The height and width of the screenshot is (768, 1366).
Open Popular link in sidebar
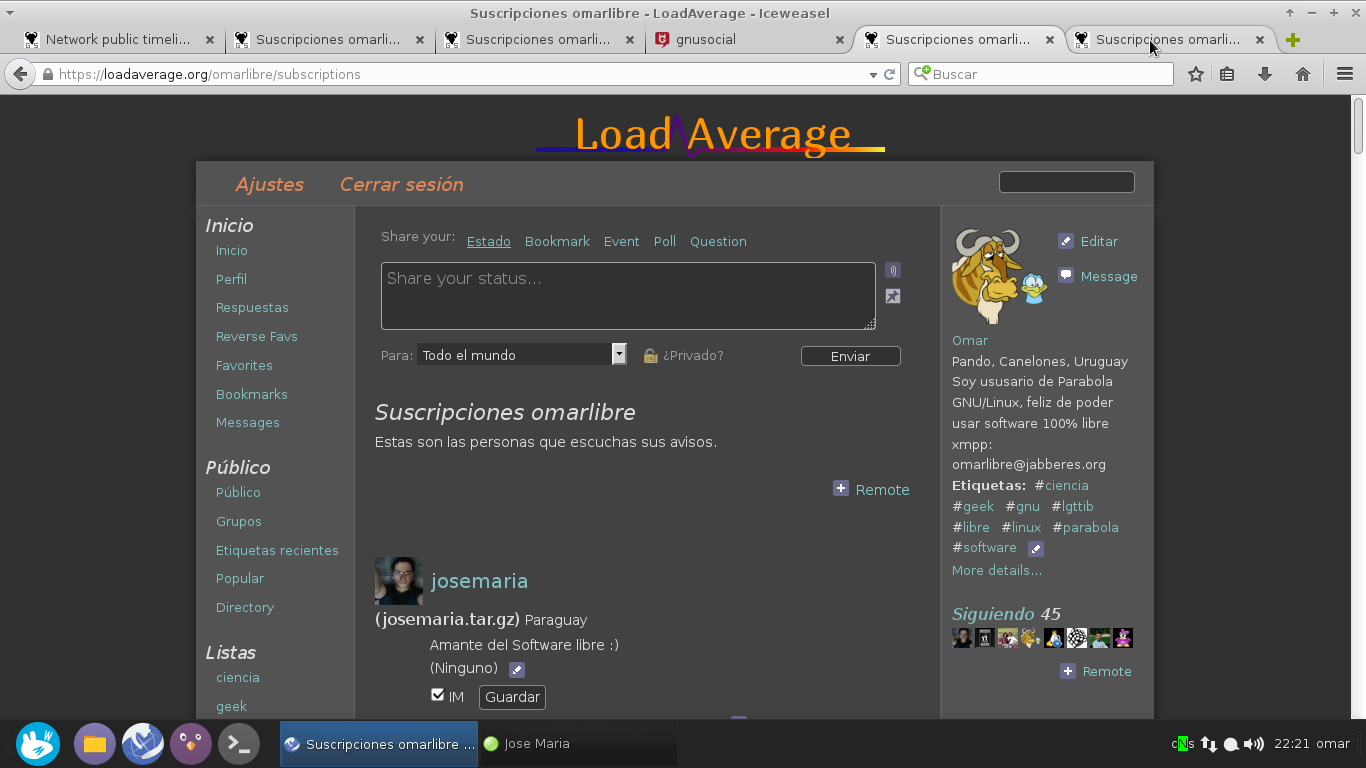click(240, 578)
